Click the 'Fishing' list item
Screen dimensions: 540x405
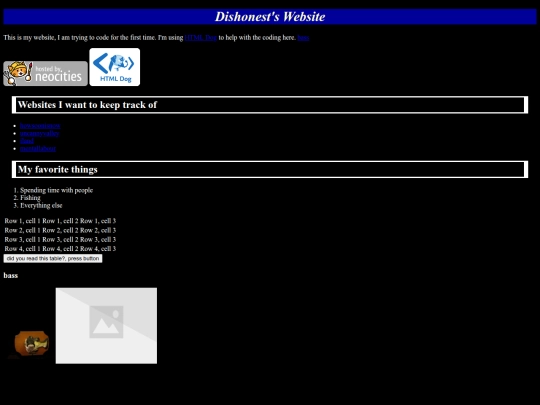click(x=30, y=198)
